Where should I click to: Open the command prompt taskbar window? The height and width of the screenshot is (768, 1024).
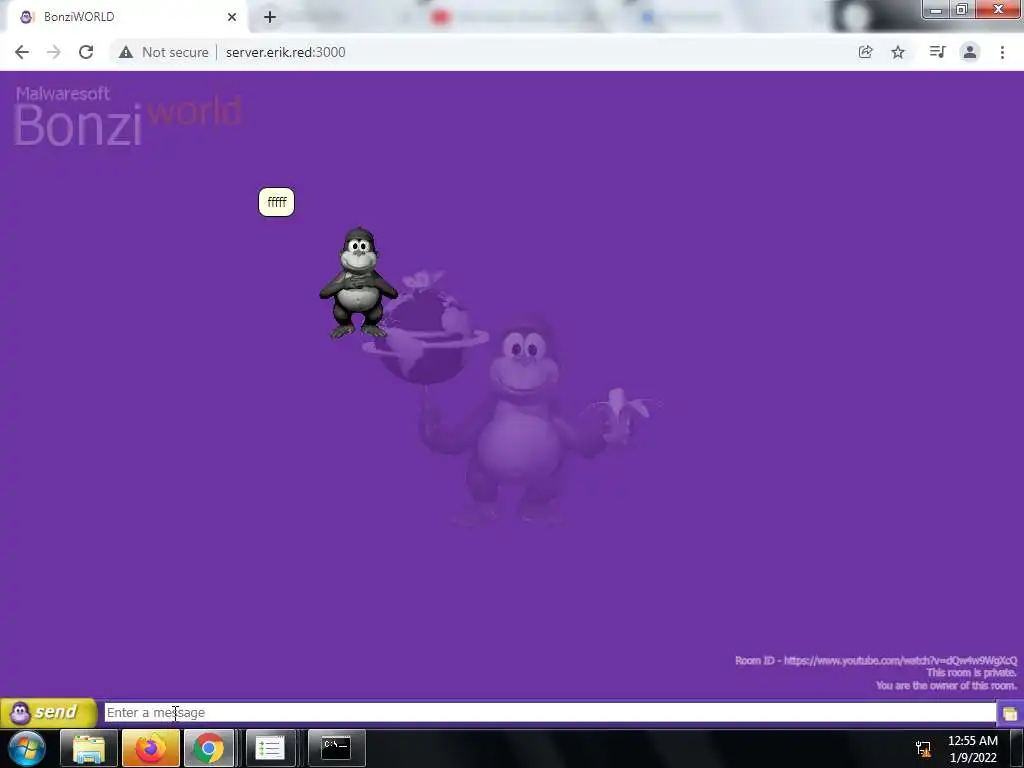point(336,748)
